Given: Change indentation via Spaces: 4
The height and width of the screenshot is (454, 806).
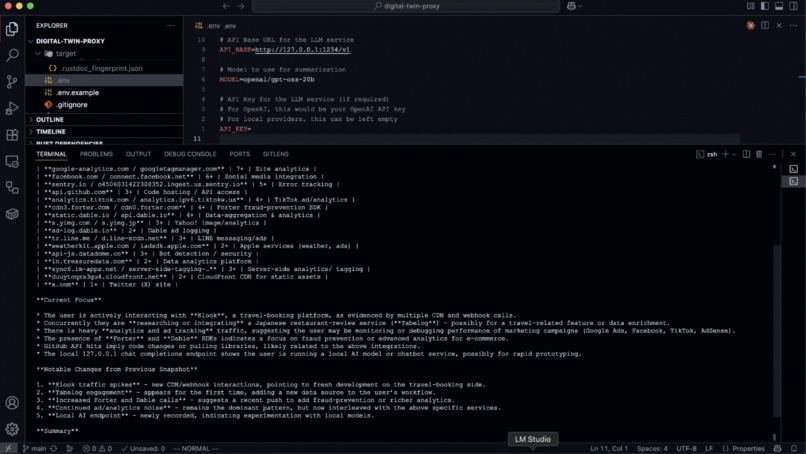Looking at the screenshot, I should coord(652,448).
